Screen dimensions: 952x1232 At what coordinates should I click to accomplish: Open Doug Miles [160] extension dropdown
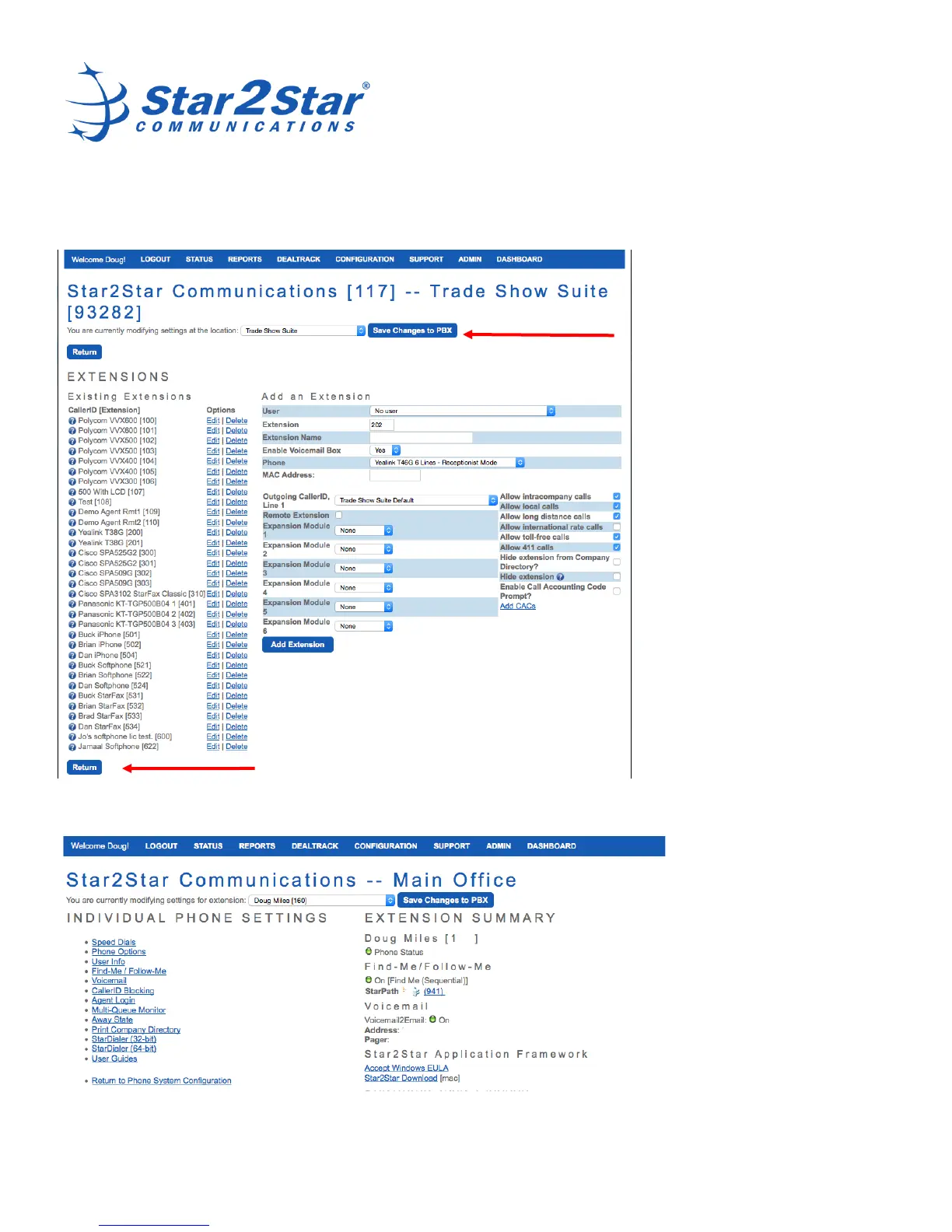coord(323,901)
